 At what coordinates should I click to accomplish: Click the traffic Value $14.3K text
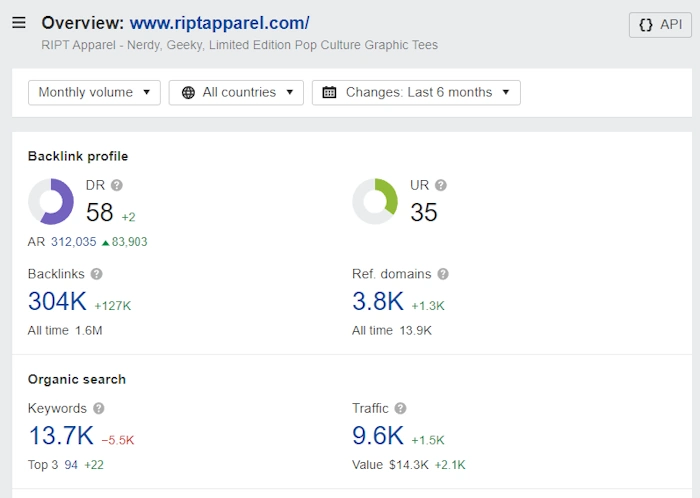pyautogui.click(x=390, y=465)
